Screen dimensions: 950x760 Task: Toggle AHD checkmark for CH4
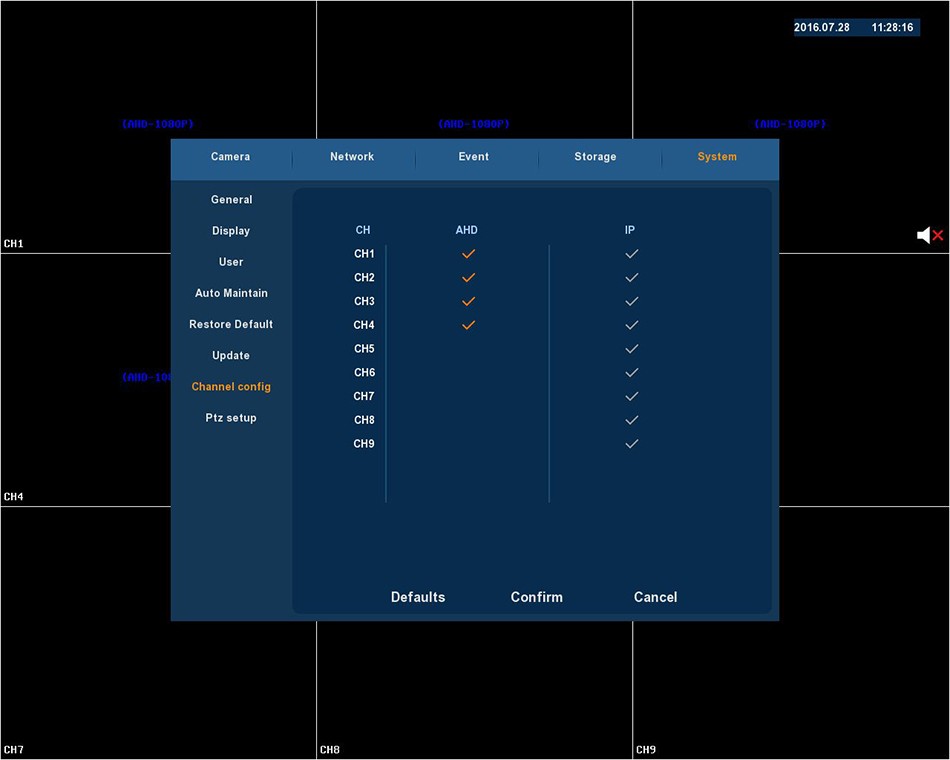point(467,325)
